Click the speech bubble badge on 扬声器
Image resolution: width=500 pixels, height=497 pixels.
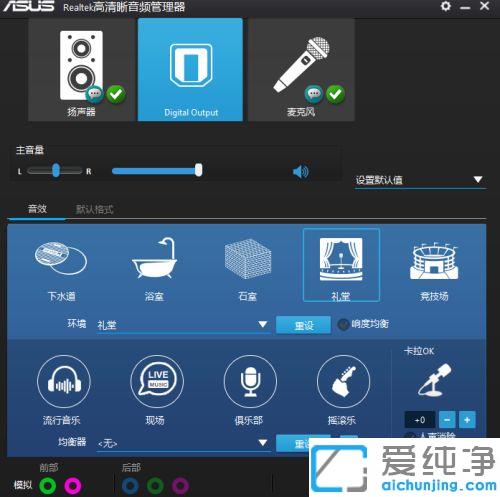[x=95, y=94]
